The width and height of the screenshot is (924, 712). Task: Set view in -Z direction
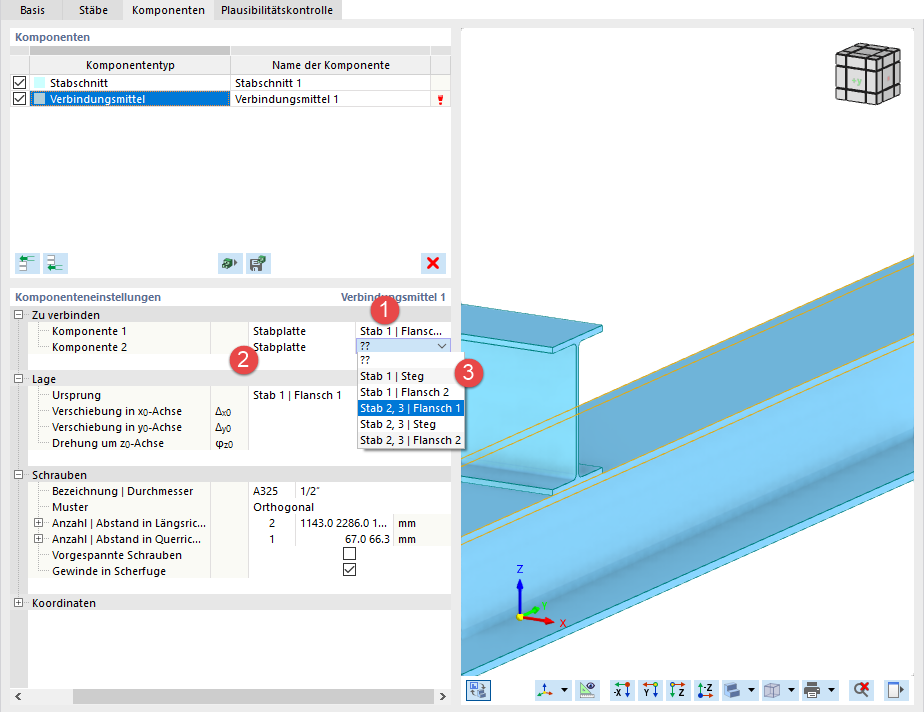[x=706, y=690]
